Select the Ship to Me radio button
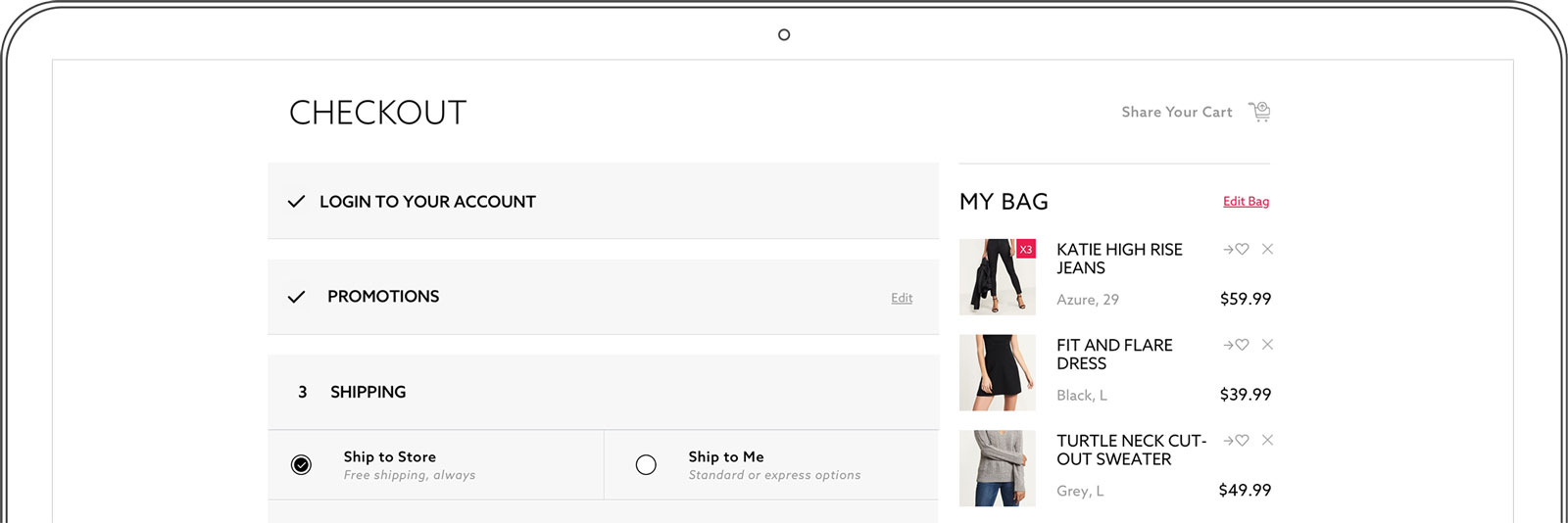Image resolution: width=1568 pixels, height=523 pixels. coord(646,464)
